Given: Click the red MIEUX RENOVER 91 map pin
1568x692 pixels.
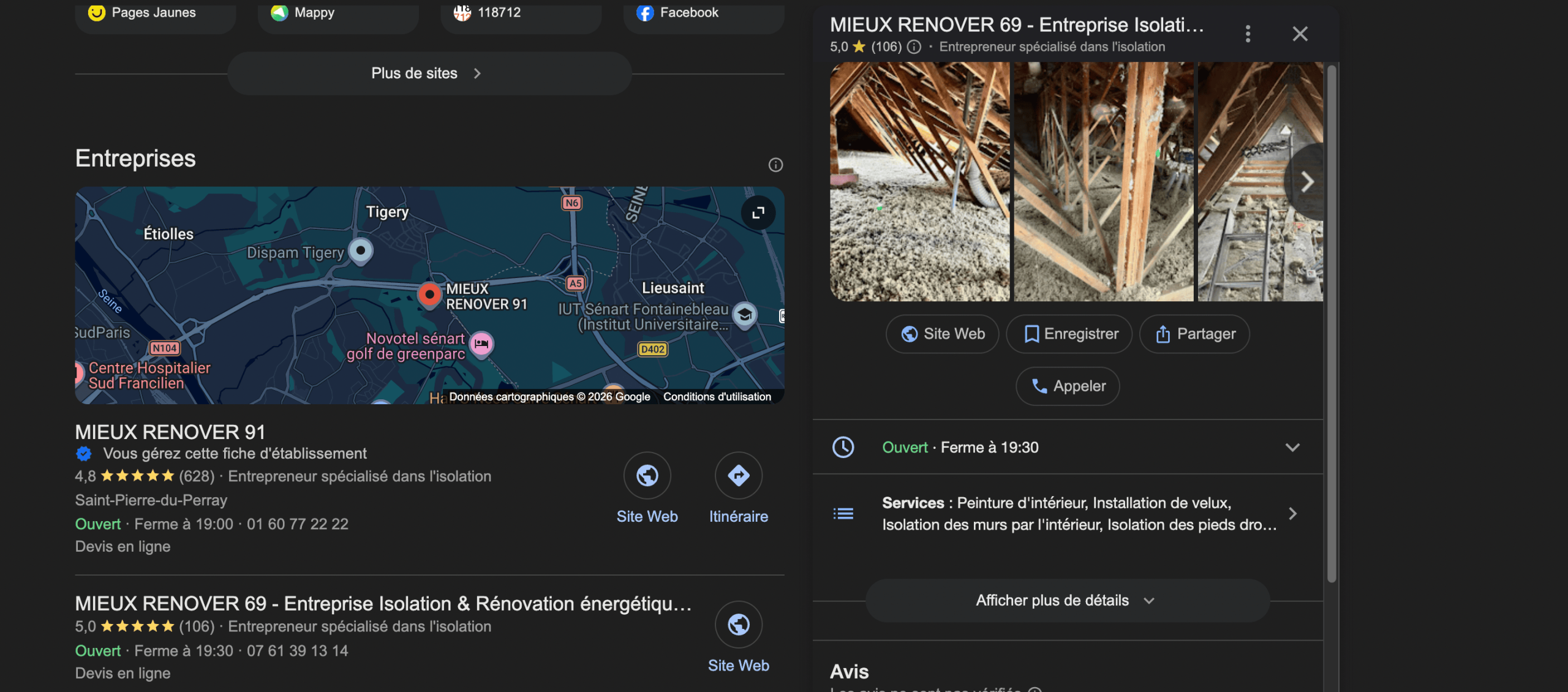Looking at the screenshot, I should (x=429, y=295).
